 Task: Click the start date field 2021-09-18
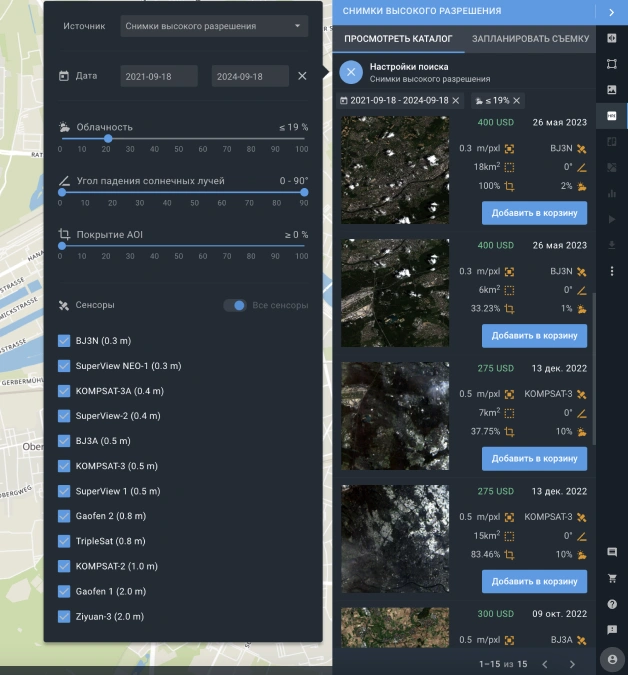click(159, 76)
